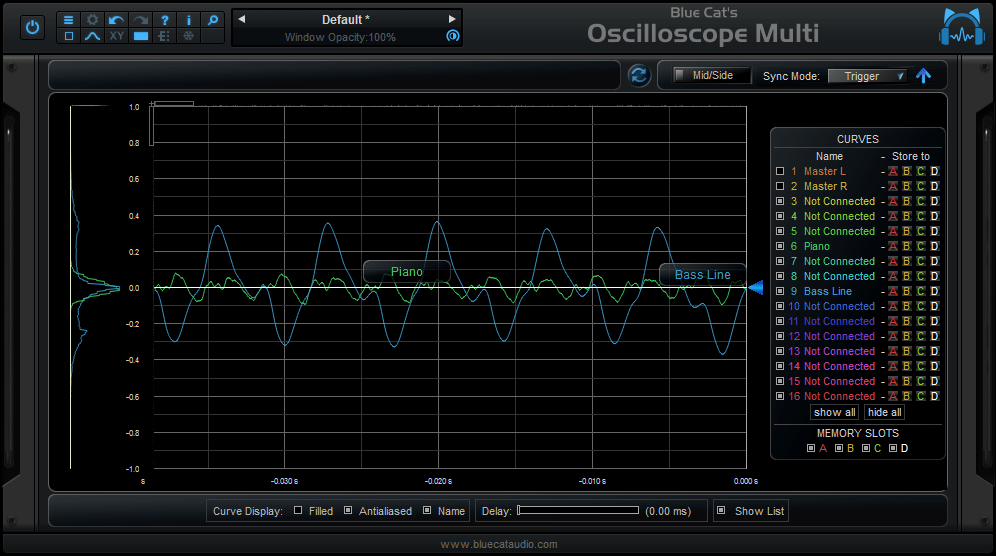Go to previous preset with left arrow
The height and width of the screenshot is (556, 996).
(242, 19)
